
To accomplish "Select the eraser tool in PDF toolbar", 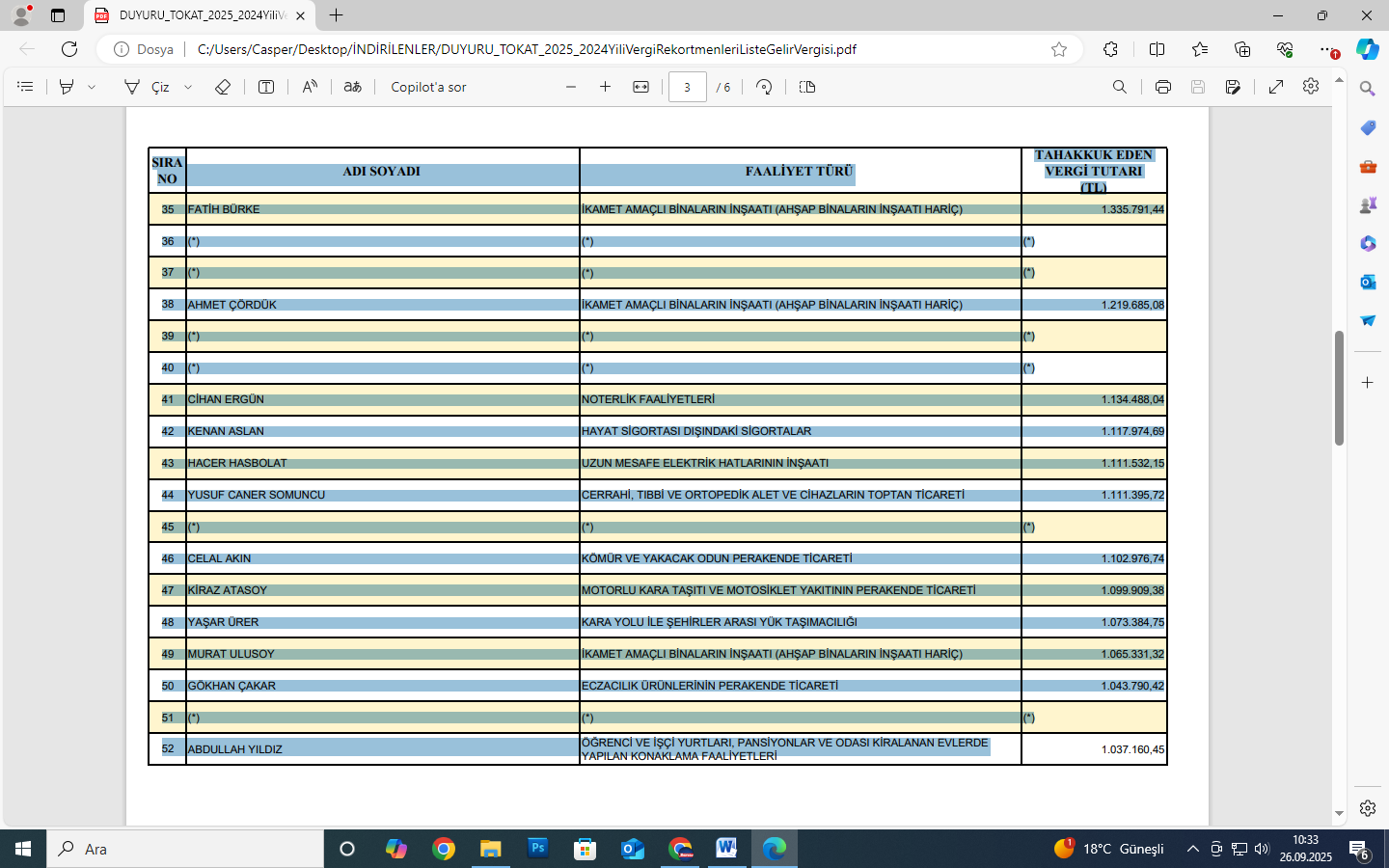I will [x=222, y=87].
